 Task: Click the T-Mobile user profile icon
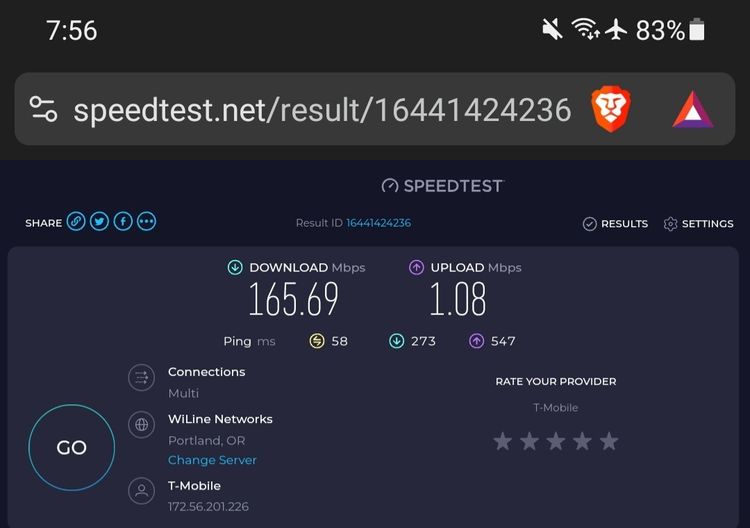coord(142,491)
